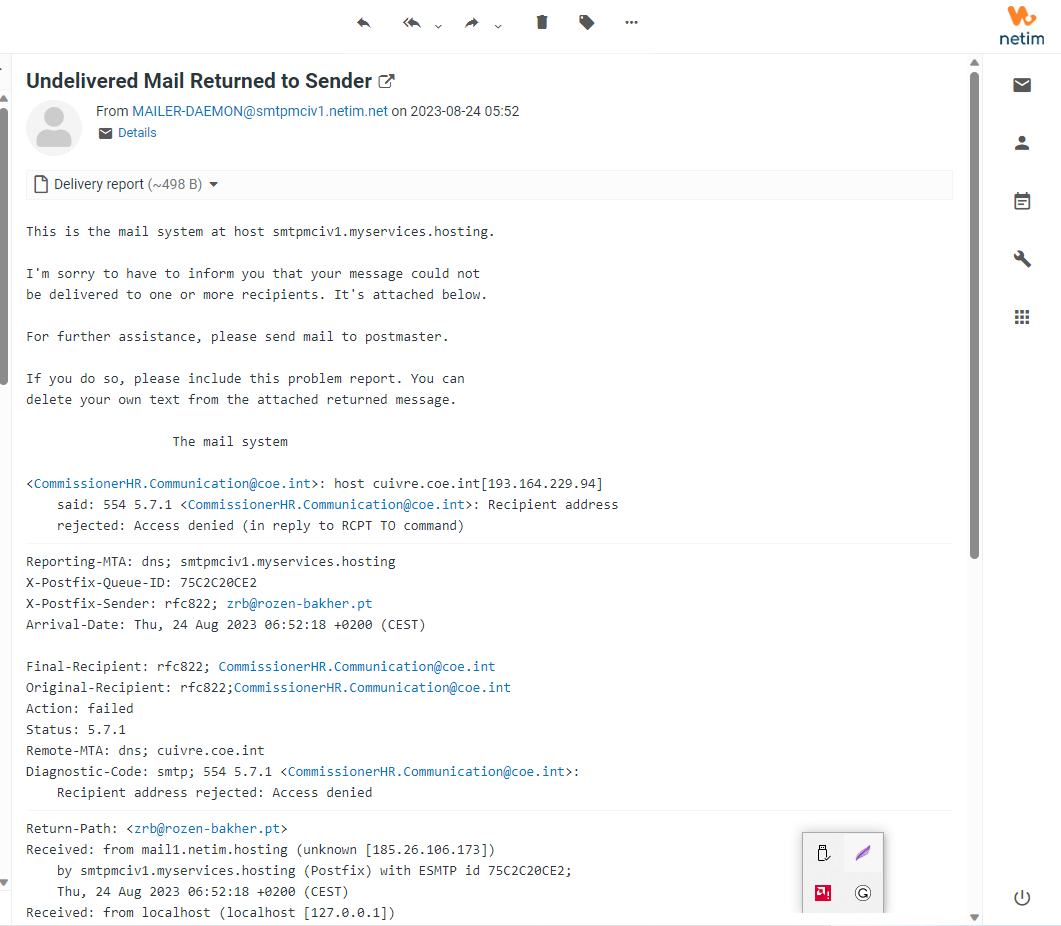This screenshot has height=926, width=1061.
Task: Reply to all recipients
Action: pos(410,22)
